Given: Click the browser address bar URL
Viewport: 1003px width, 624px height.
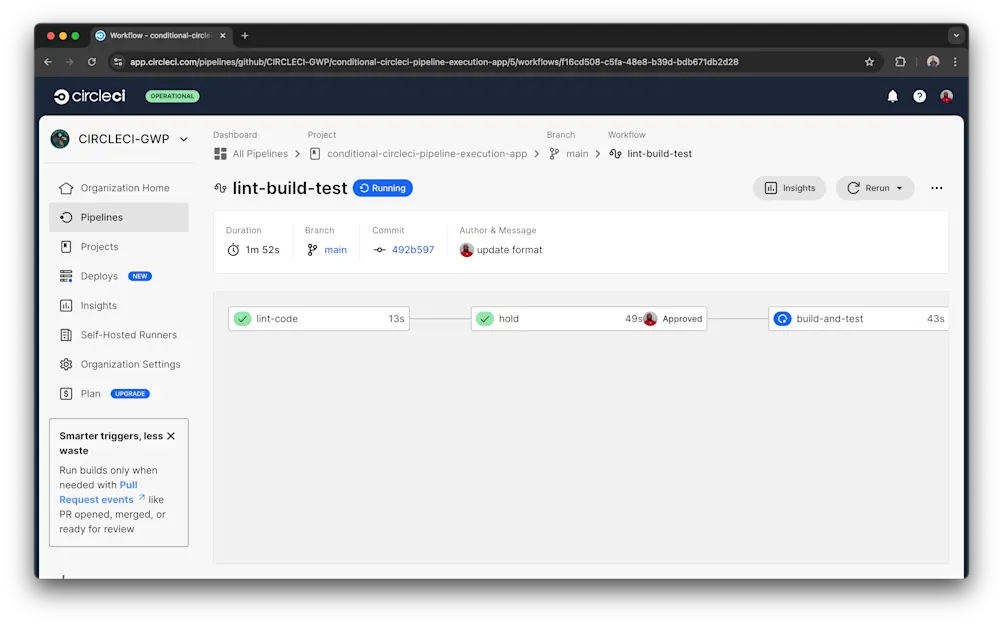Looking at the screenshot, I should 434,62.
